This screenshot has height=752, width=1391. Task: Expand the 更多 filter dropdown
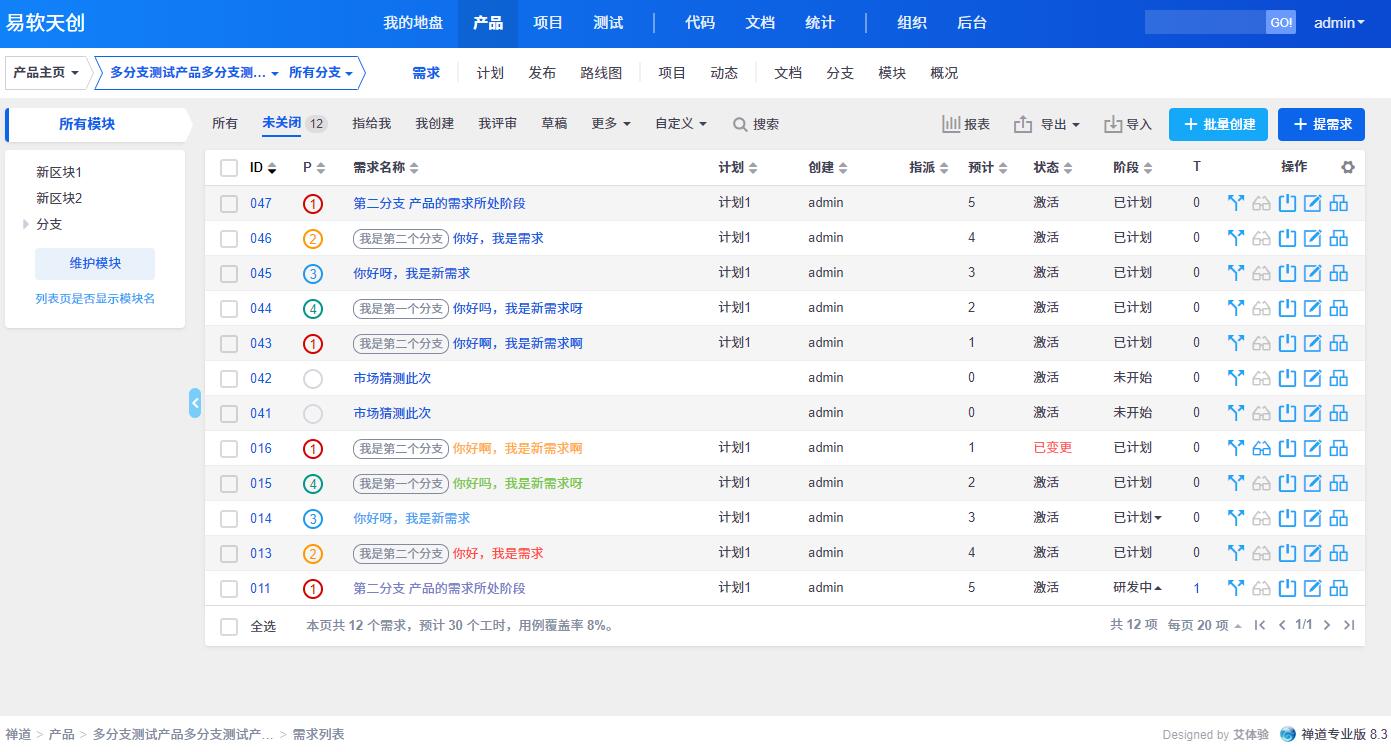[x=610, y=124]
